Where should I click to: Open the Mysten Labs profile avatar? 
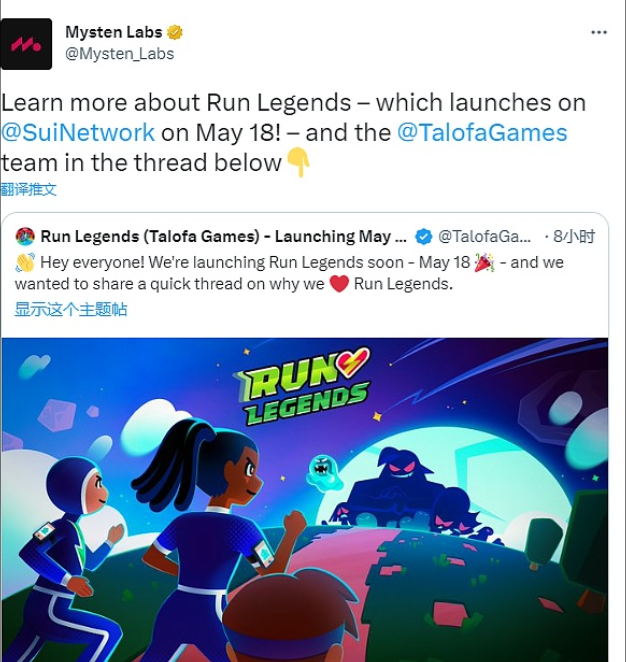(x=26, y=44)
